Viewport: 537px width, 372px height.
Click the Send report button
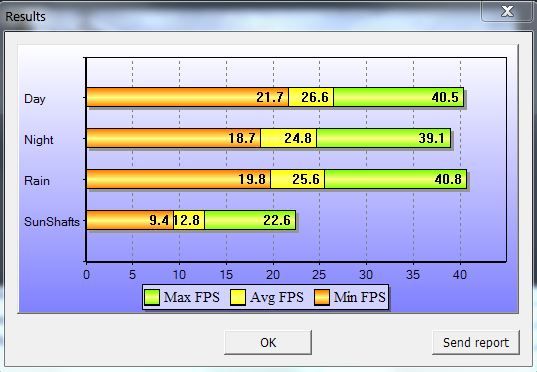(476, 342)
